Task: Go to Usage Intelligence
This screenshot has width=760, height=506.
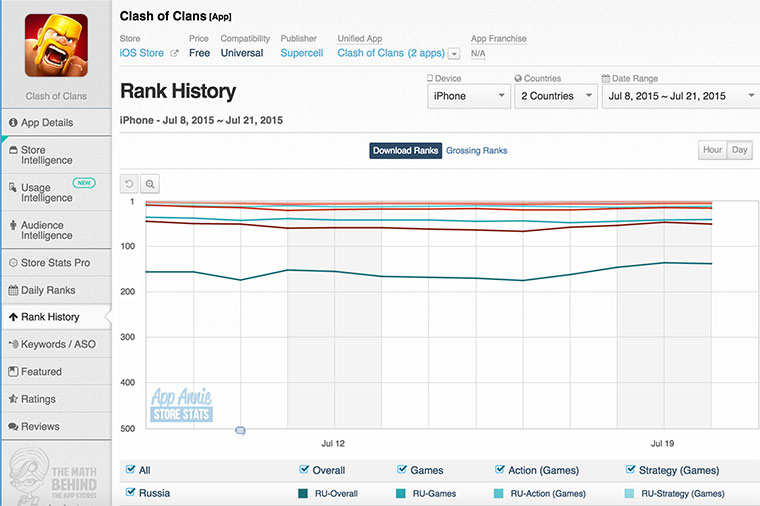Action: point(56,192)
